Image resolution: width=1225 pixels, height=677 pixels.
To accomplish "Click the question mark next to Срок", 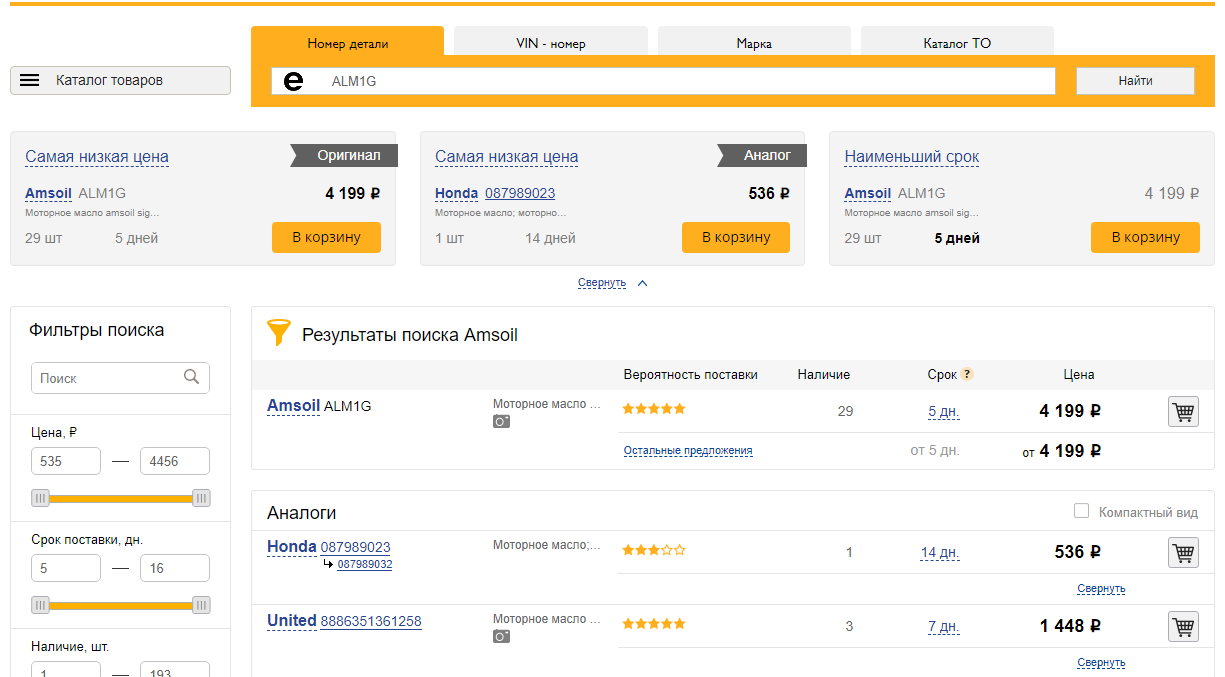I will pyautogui.click(x=967, y=375).
